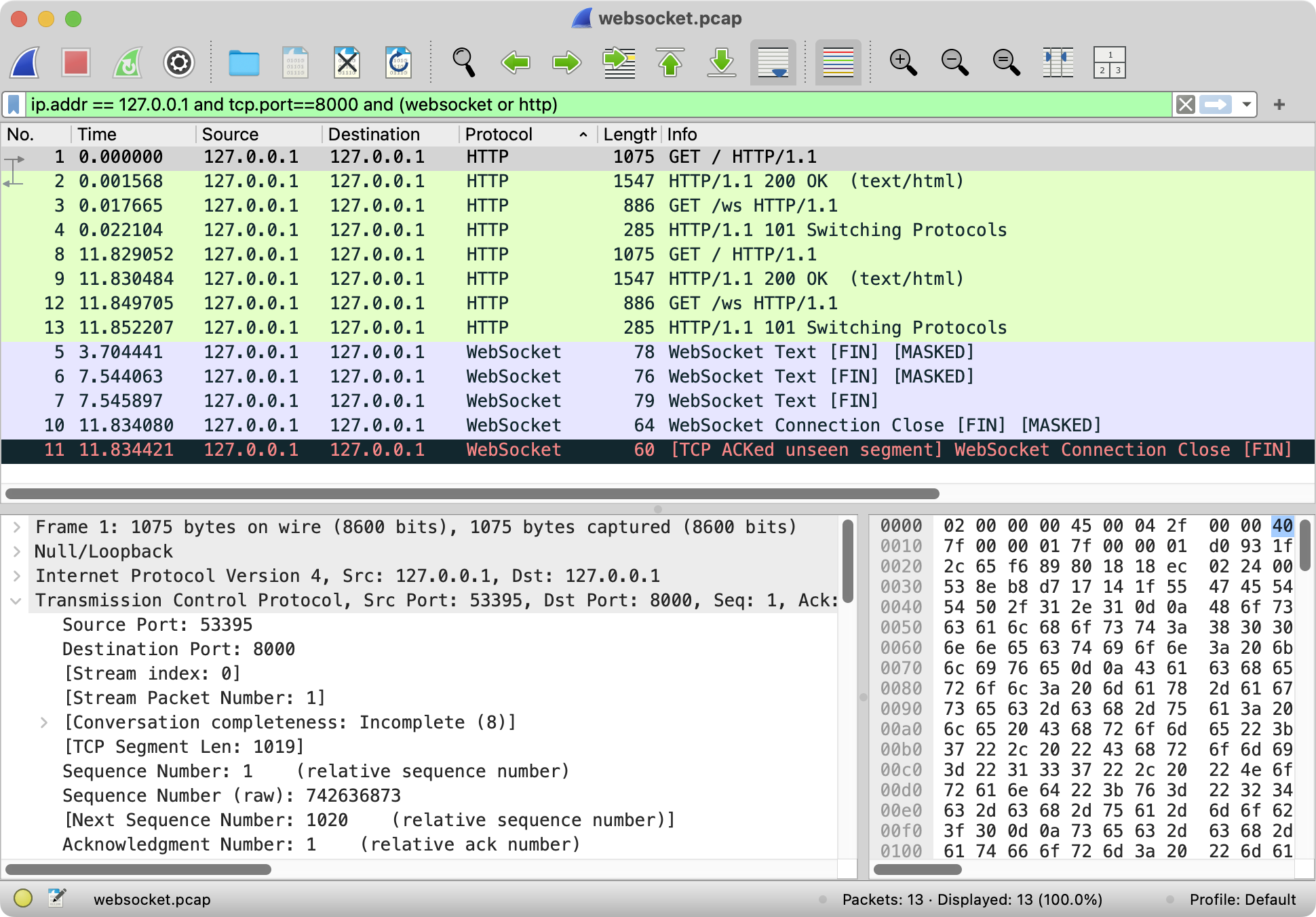Open the capture options gear icon
The image size is (1316, 917).
[179, 62]
